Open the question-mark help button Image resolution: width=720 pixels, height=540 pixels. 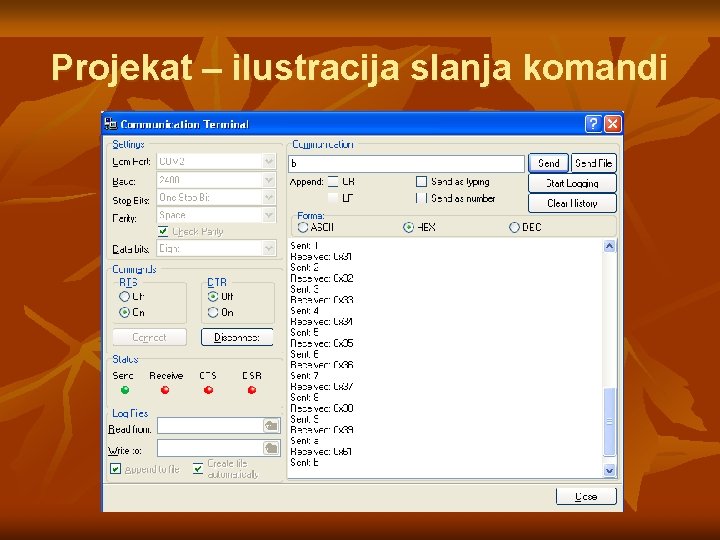pyautogui.click(x=593, y=124)
